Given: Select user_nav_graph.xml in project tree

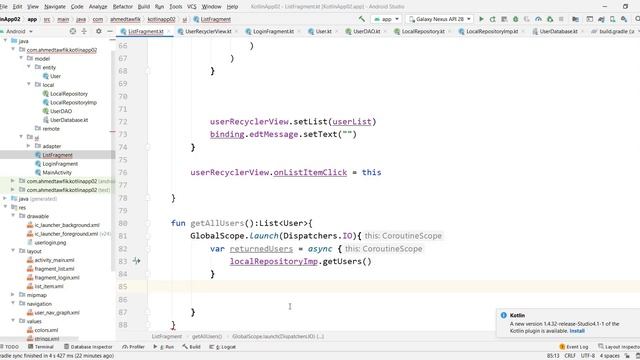Looking at the screenshot, I should point(57,312).
